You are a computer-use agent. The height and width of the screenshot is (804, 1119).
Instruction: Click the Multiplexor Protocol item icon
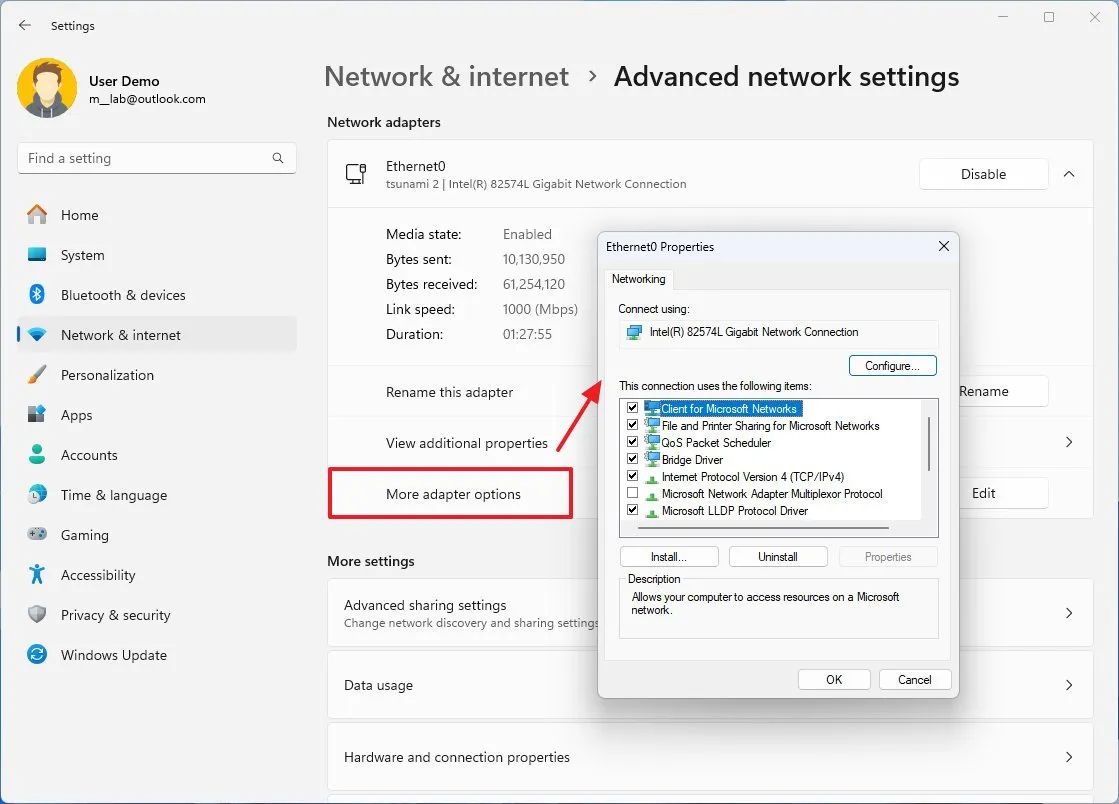(652, 494)
